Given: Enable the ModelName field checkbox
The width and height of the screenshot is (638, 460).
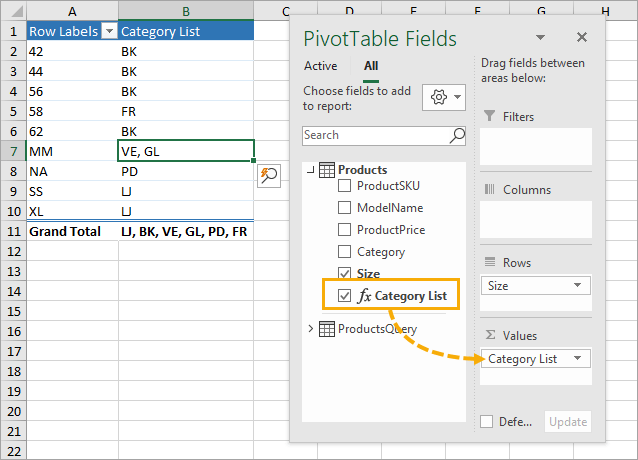Looking at the screenshot, I should coord(345,208).
